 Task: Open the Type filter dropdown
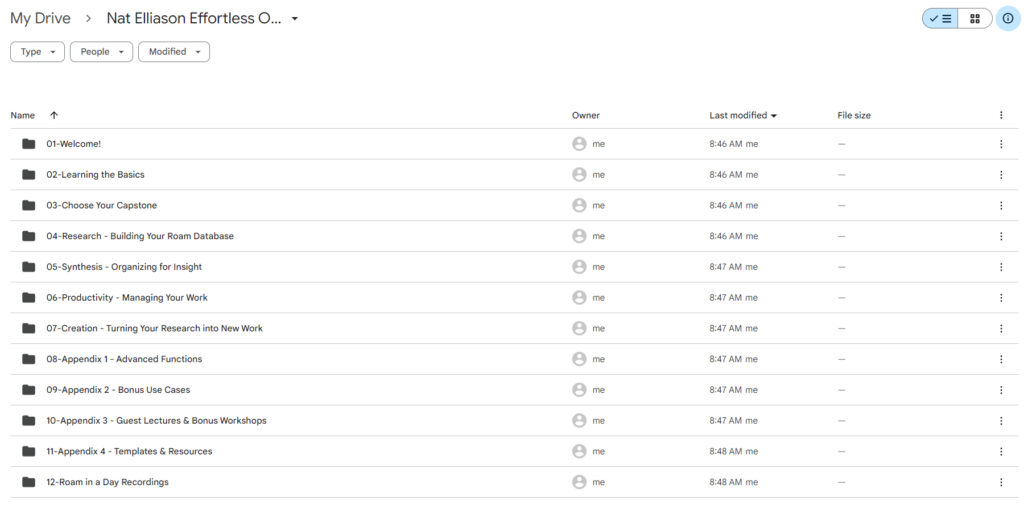pyautogui.click(x=37, y=52)
